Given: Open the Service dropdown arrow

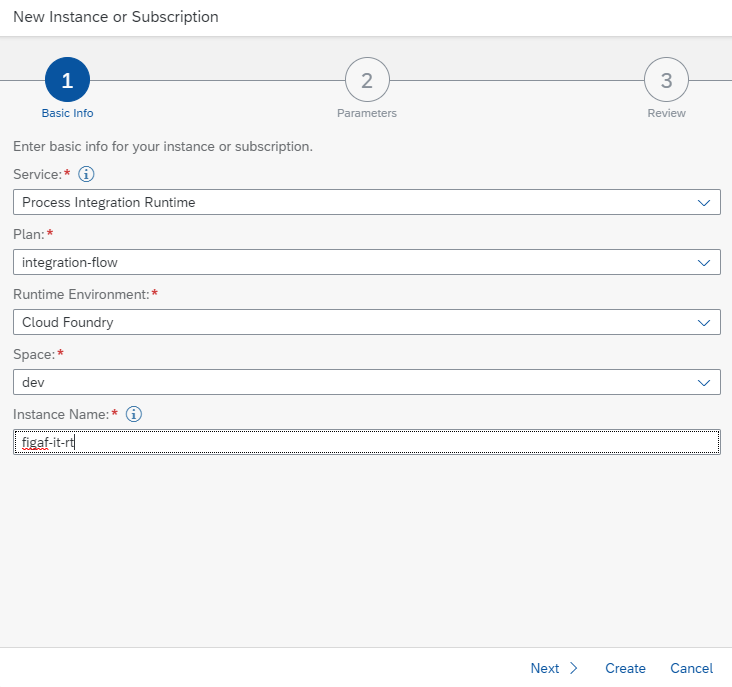Looking at the screenshot, I should coord(704,203).
